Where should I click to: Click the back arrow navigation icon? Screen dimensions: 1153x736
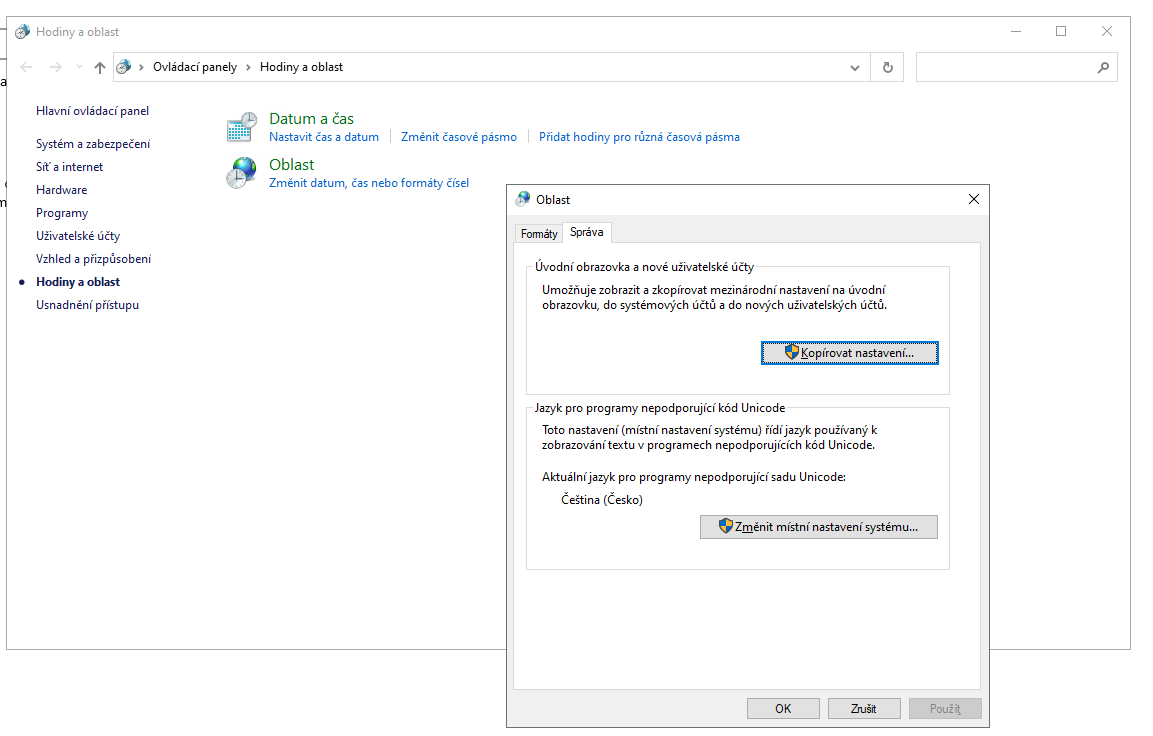27,67
